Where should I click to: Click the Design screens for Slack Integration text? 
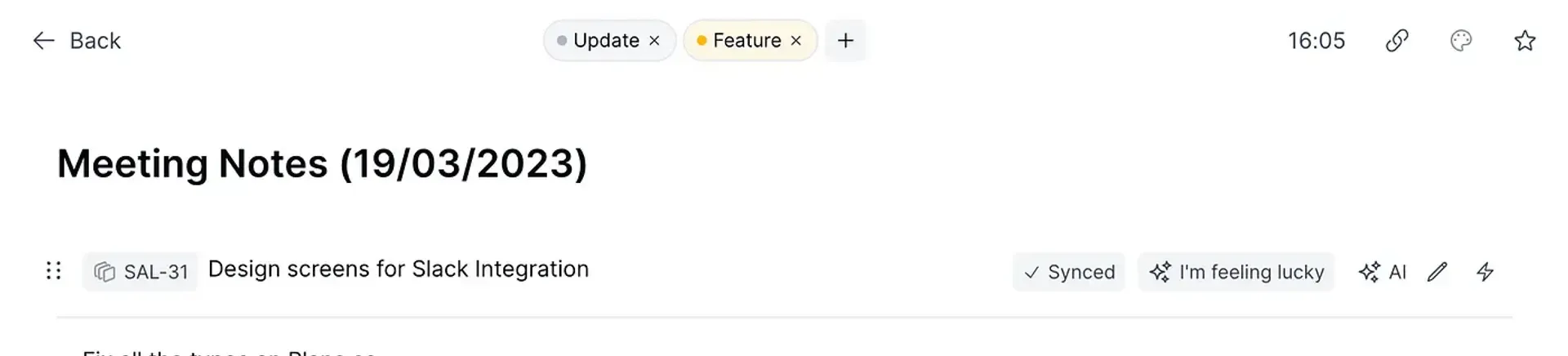[x=399, y=269]
